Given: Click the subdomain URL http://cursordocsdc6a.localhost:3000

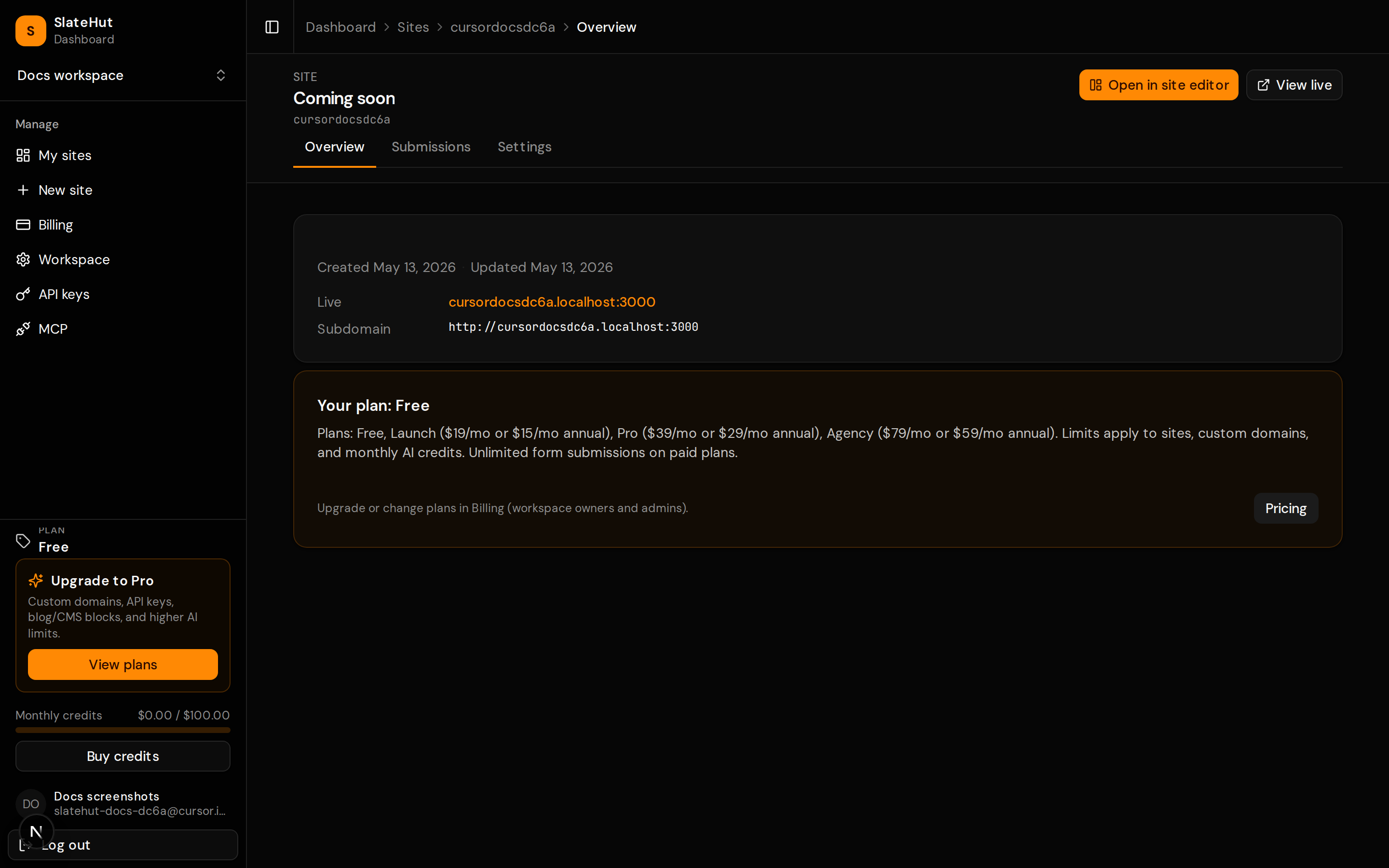Looking at the screenshot, I should [x=573, y=326].
